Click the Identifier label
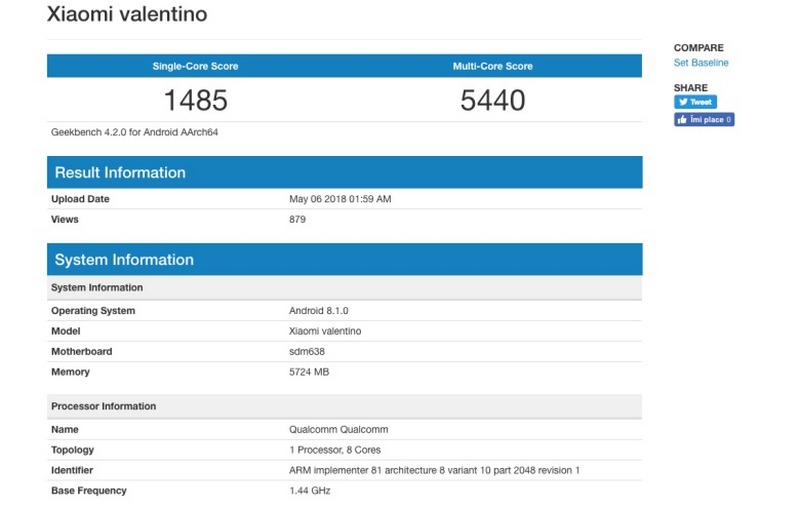 (72, 470)
